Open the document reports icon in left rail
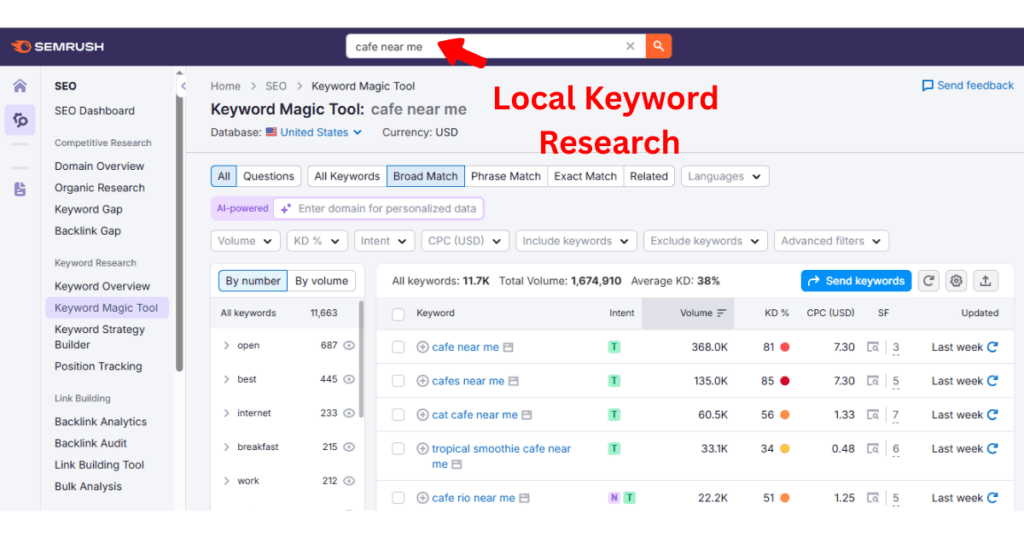Image resolution: width=1024 pixels, height=538 pixels. (20, 189)
